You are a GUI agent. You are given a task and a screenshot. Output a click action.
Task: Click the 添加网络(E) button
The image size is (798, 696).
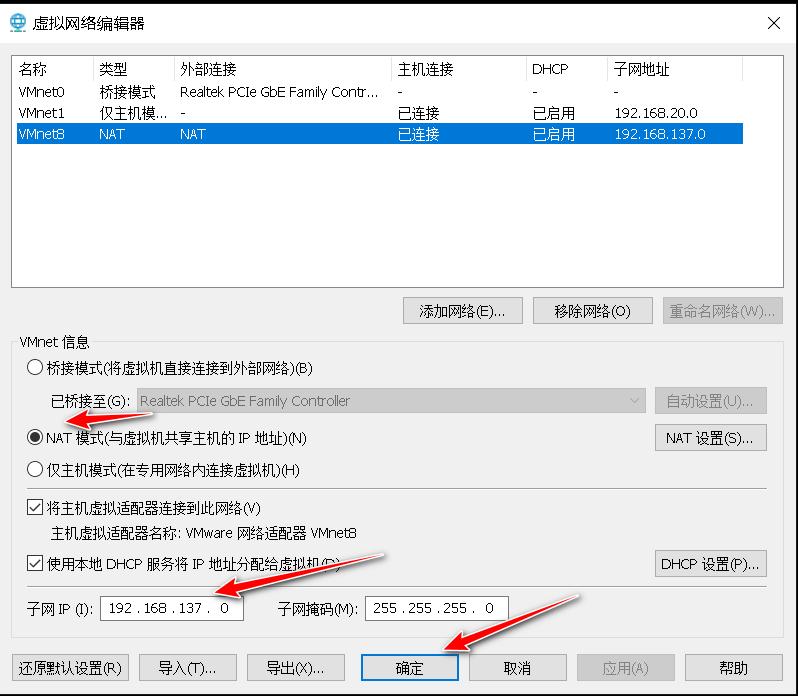pos(463,311)
